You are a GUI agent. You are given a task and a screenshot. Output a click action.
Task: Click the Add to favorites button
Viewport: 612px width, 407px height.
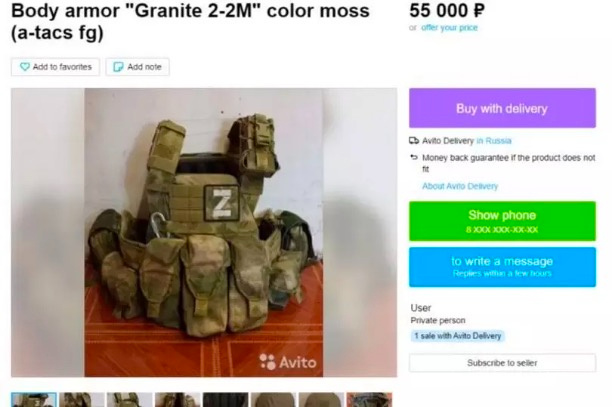[x=55, y=67]
